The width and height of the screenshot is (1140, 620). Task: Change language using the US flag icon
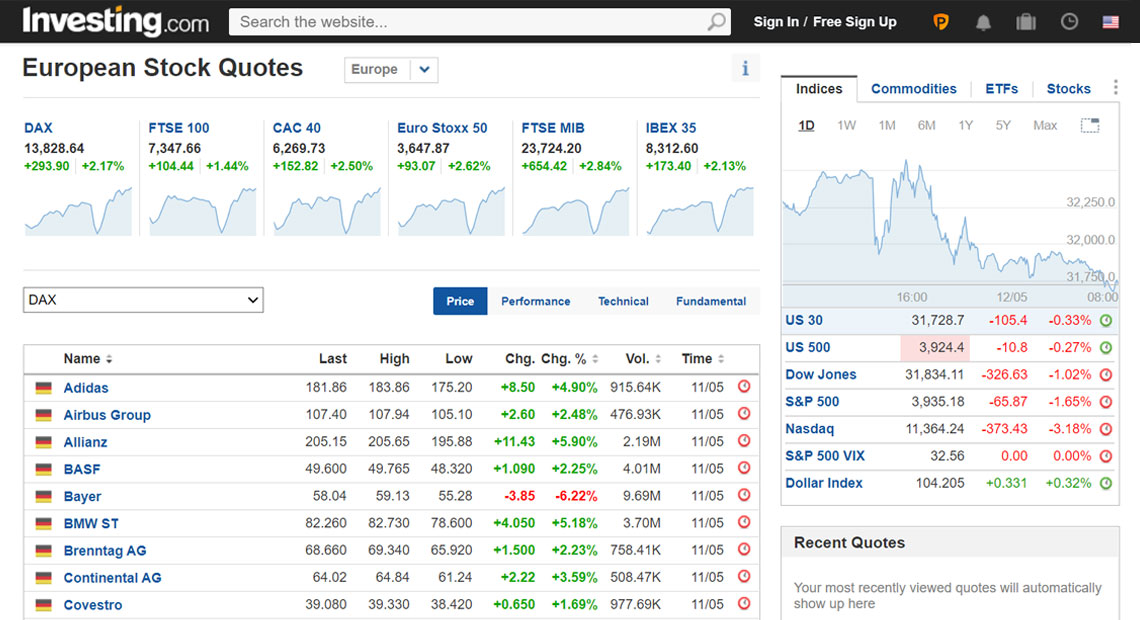pos(1109,21)
